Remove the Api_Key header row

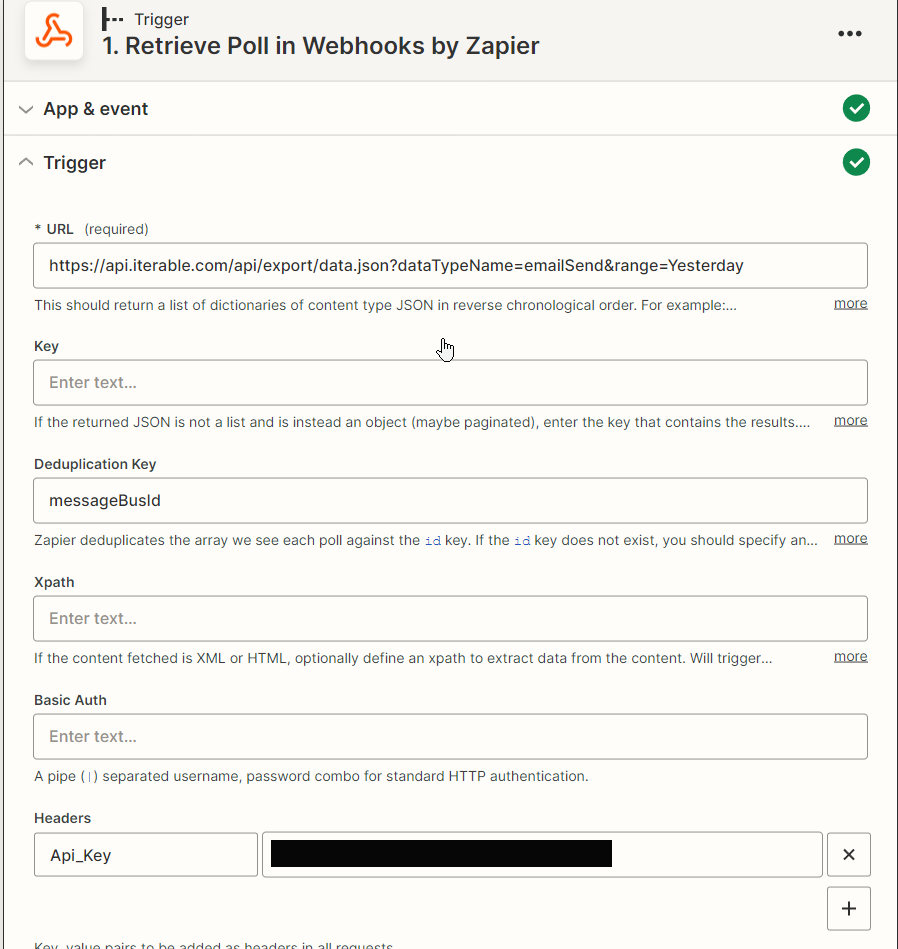point(848,855)
